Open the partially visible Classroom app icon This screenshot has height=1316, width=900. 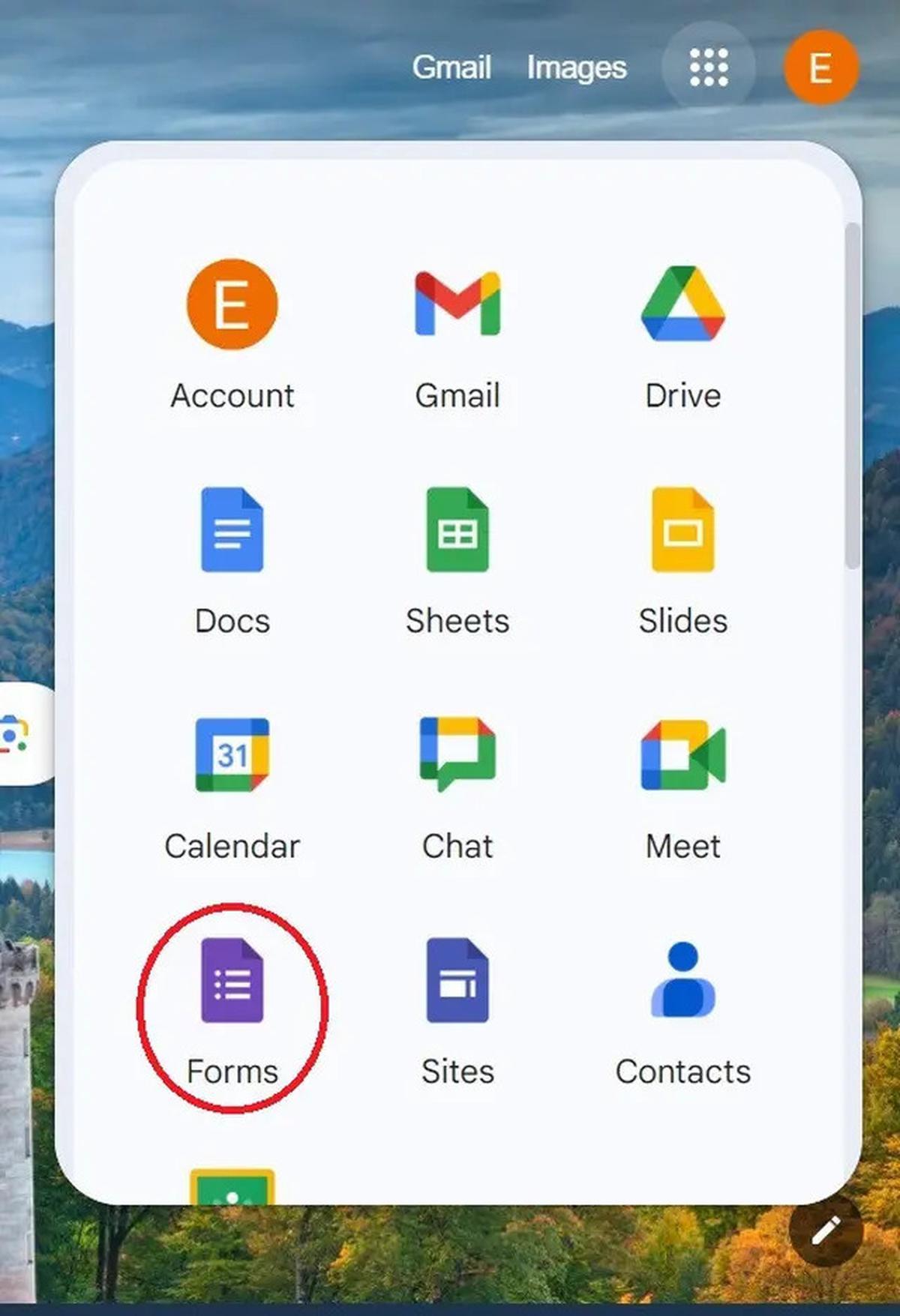tap(232, 1186)
